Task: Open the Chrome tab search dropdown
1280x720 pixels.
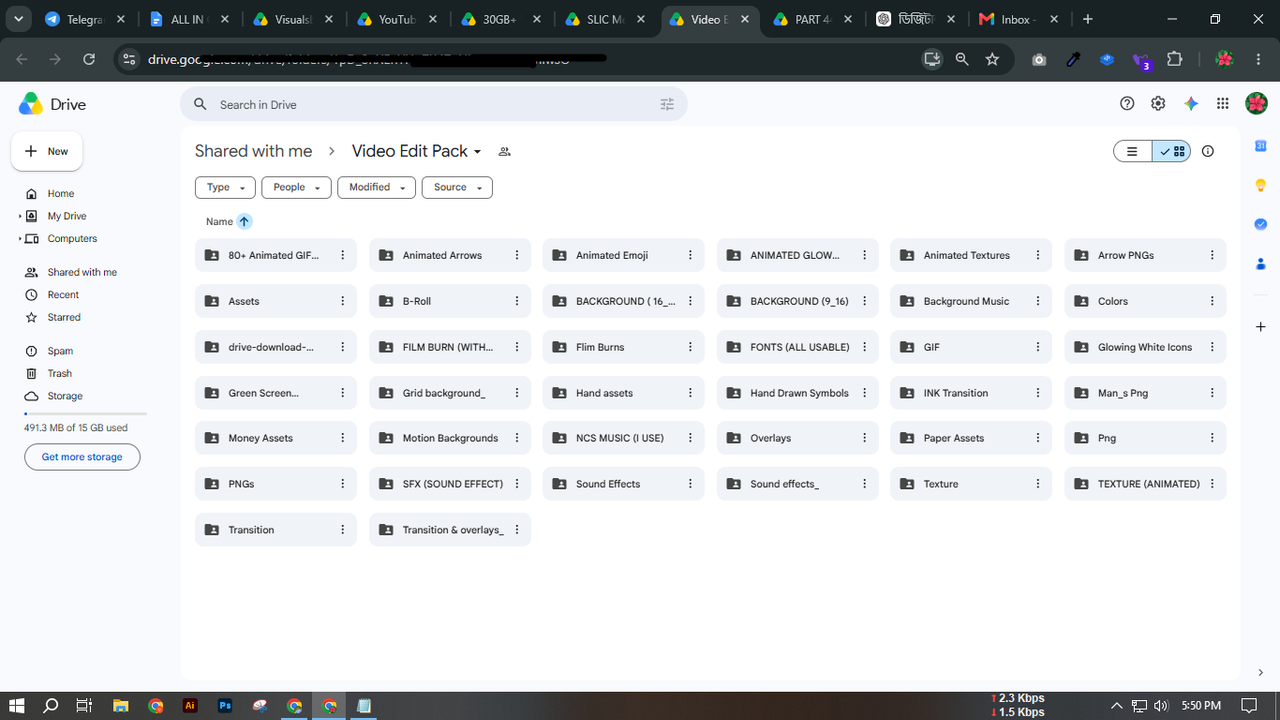Action: (18, 19)
